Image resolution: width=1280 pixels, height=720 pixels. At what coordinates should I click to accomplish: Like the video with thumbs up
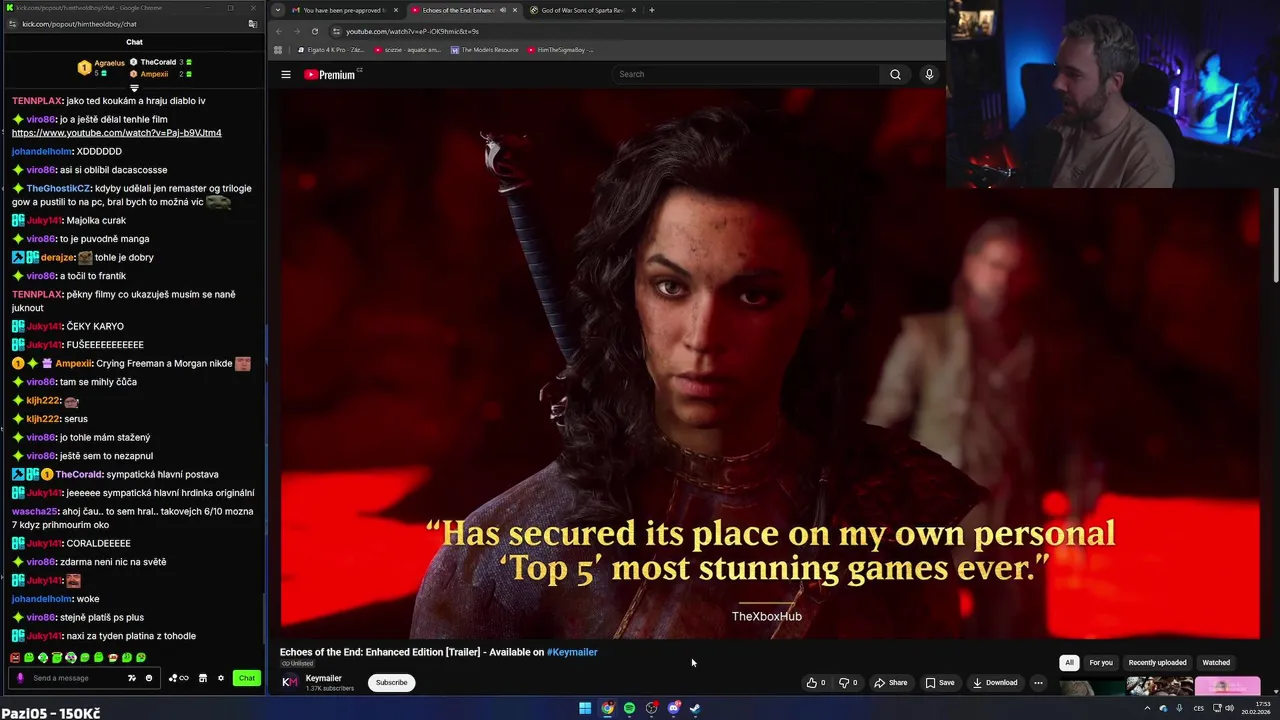817,683
